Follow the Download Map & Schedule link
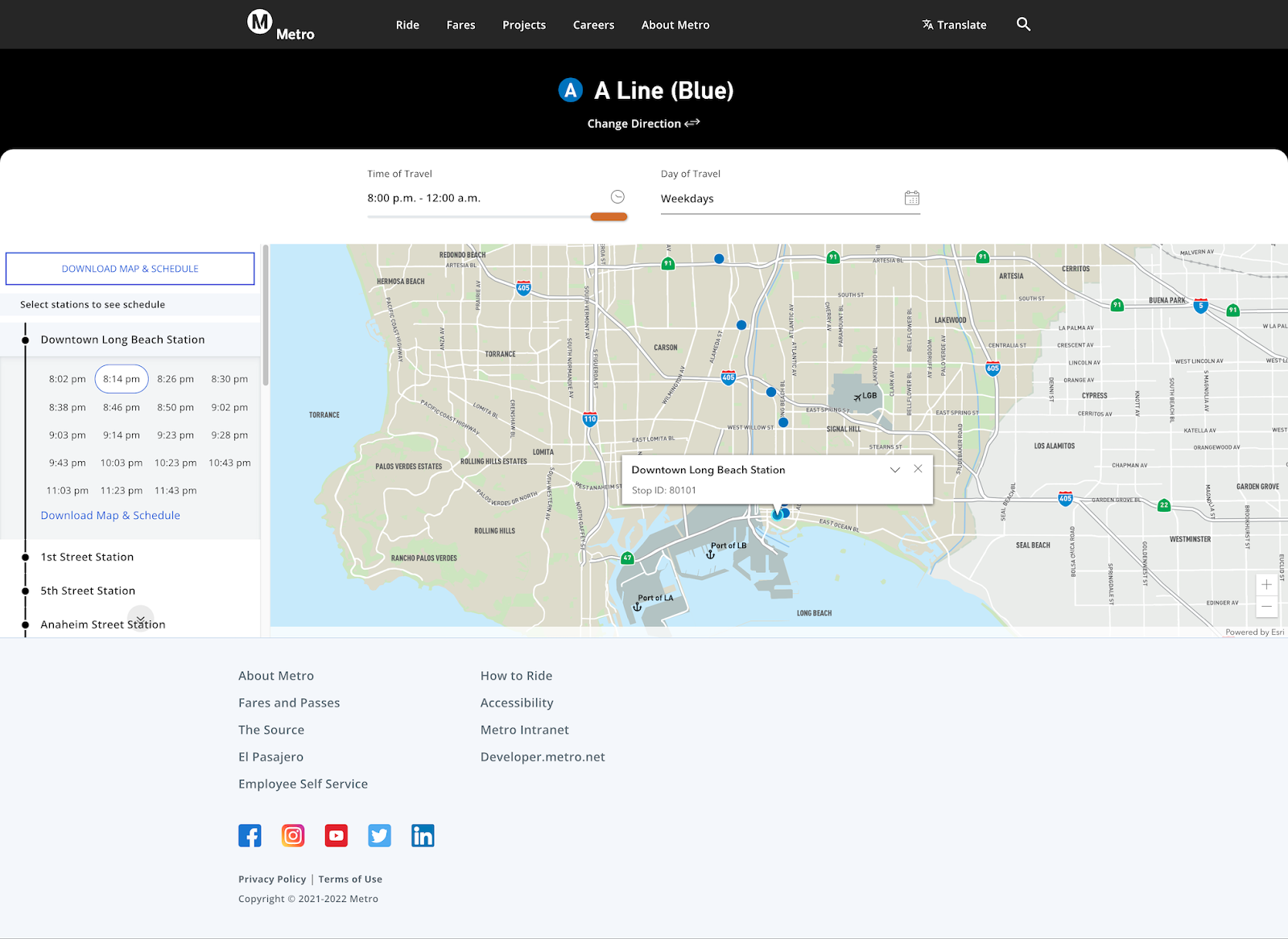Image resolution: width=1288 pixels, height=939 pixels. pos(110,515)
